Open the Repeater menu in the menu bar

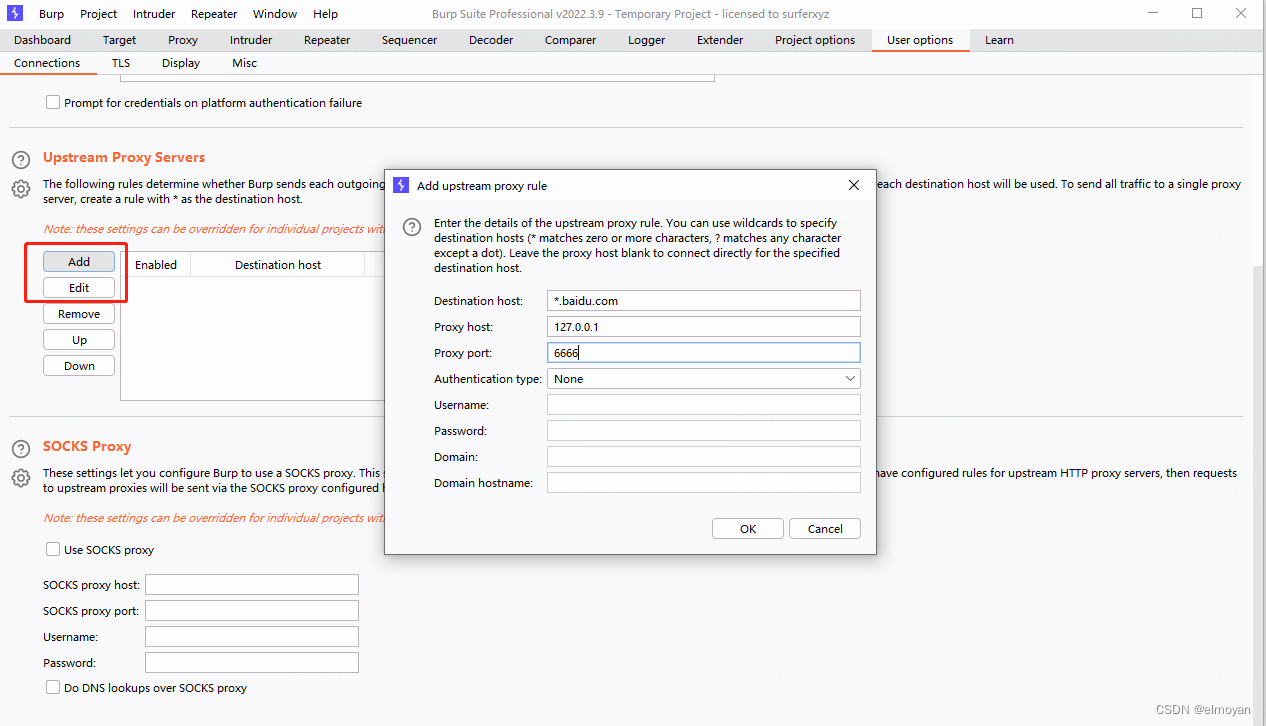coord(214,14)
